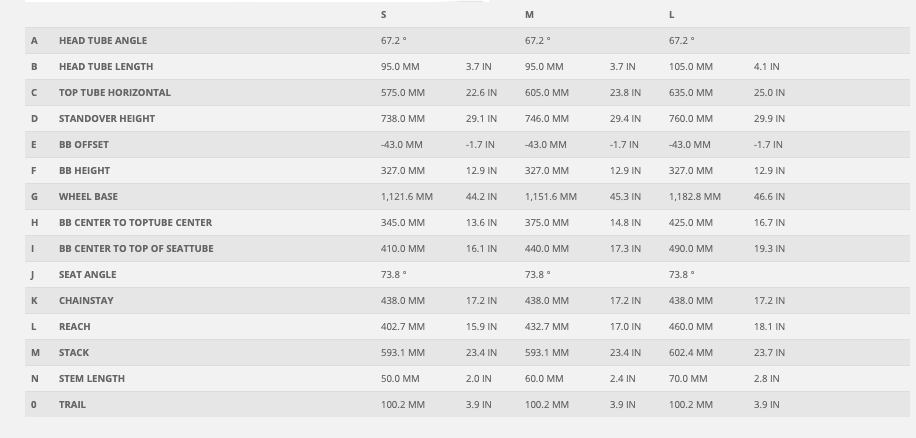The width and height of the screenshot is (916, 438).
Task: Click the S size column header
Action: 384,15
